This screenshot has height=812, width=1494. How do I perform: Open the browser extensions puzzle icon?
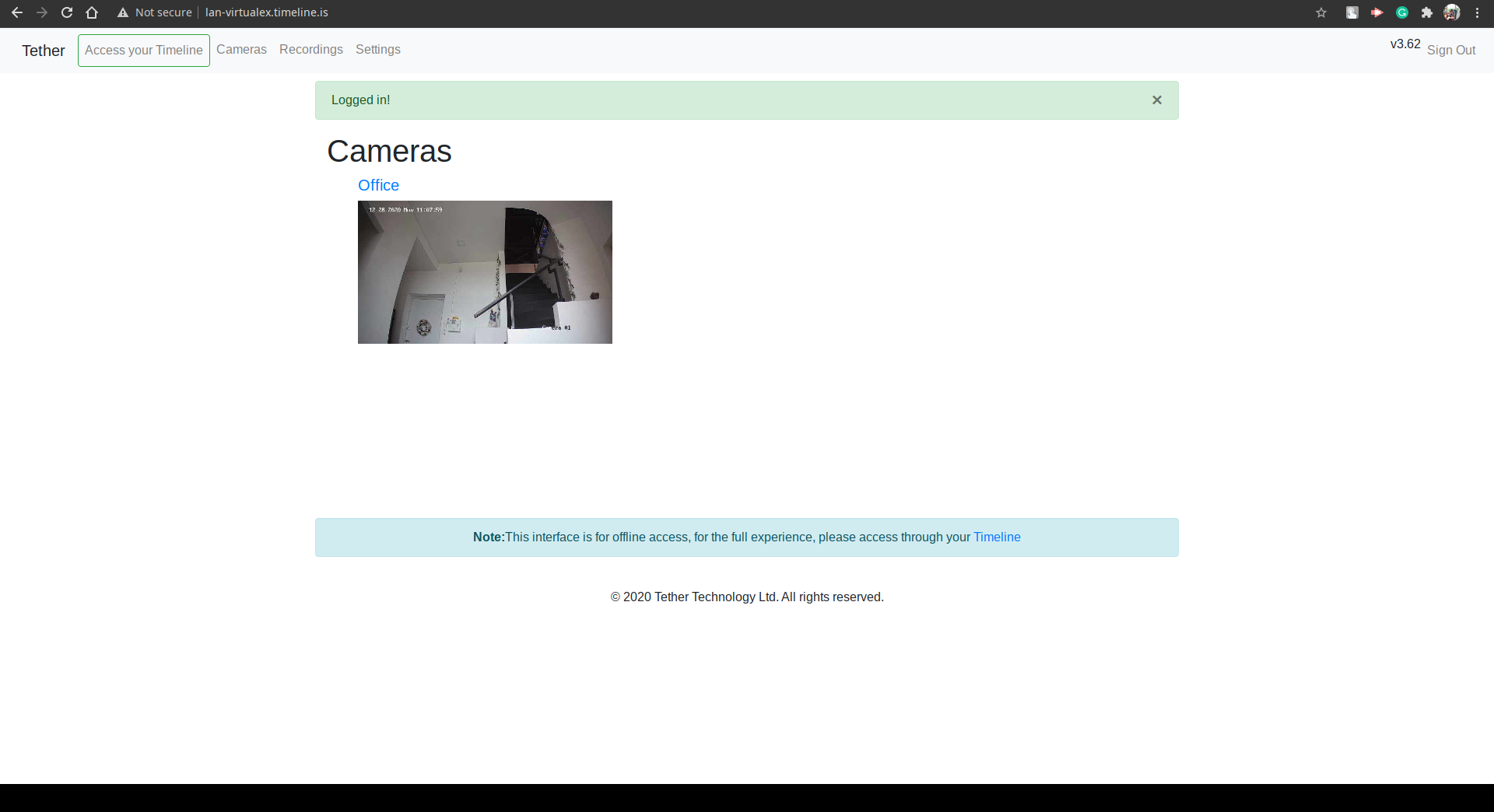pos(1428,12)
